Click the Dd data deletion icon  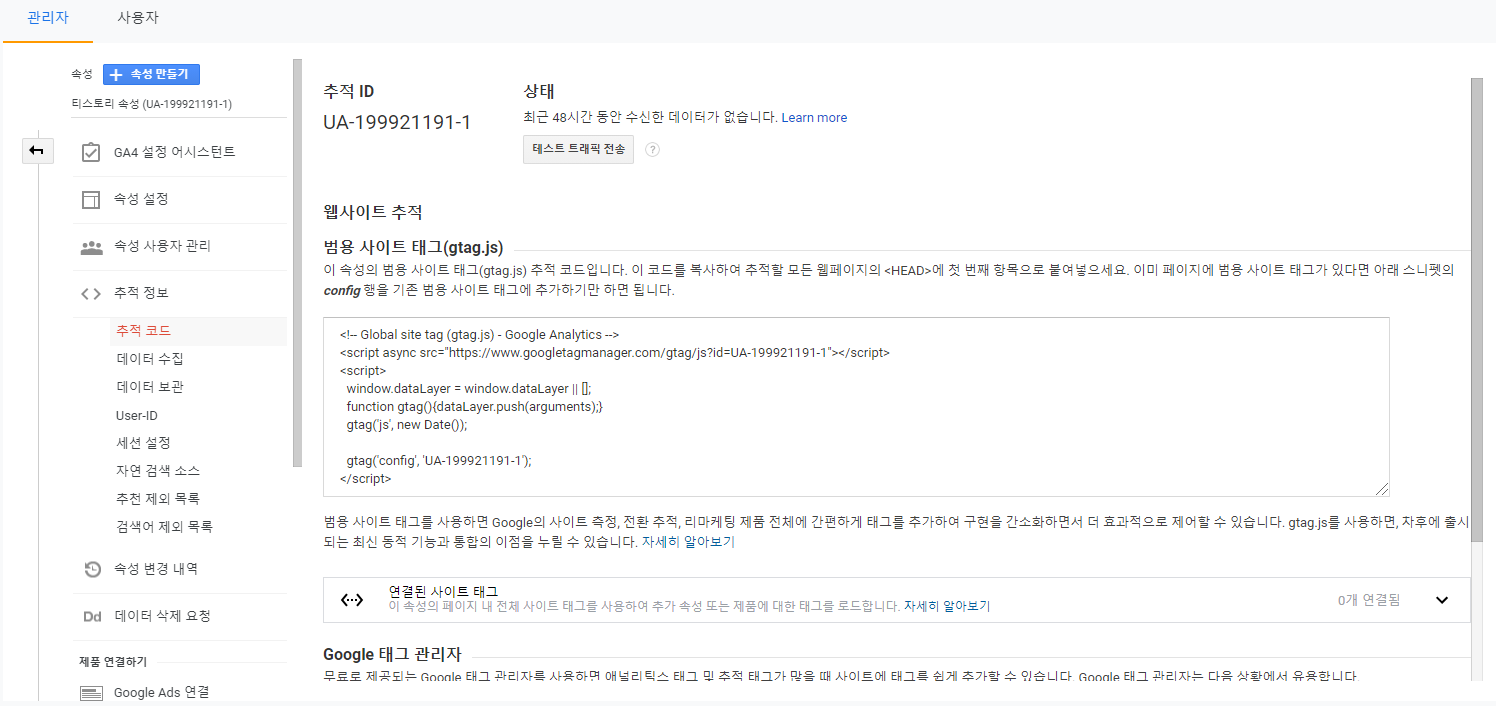pyautogui.click(x=92, y=616)
